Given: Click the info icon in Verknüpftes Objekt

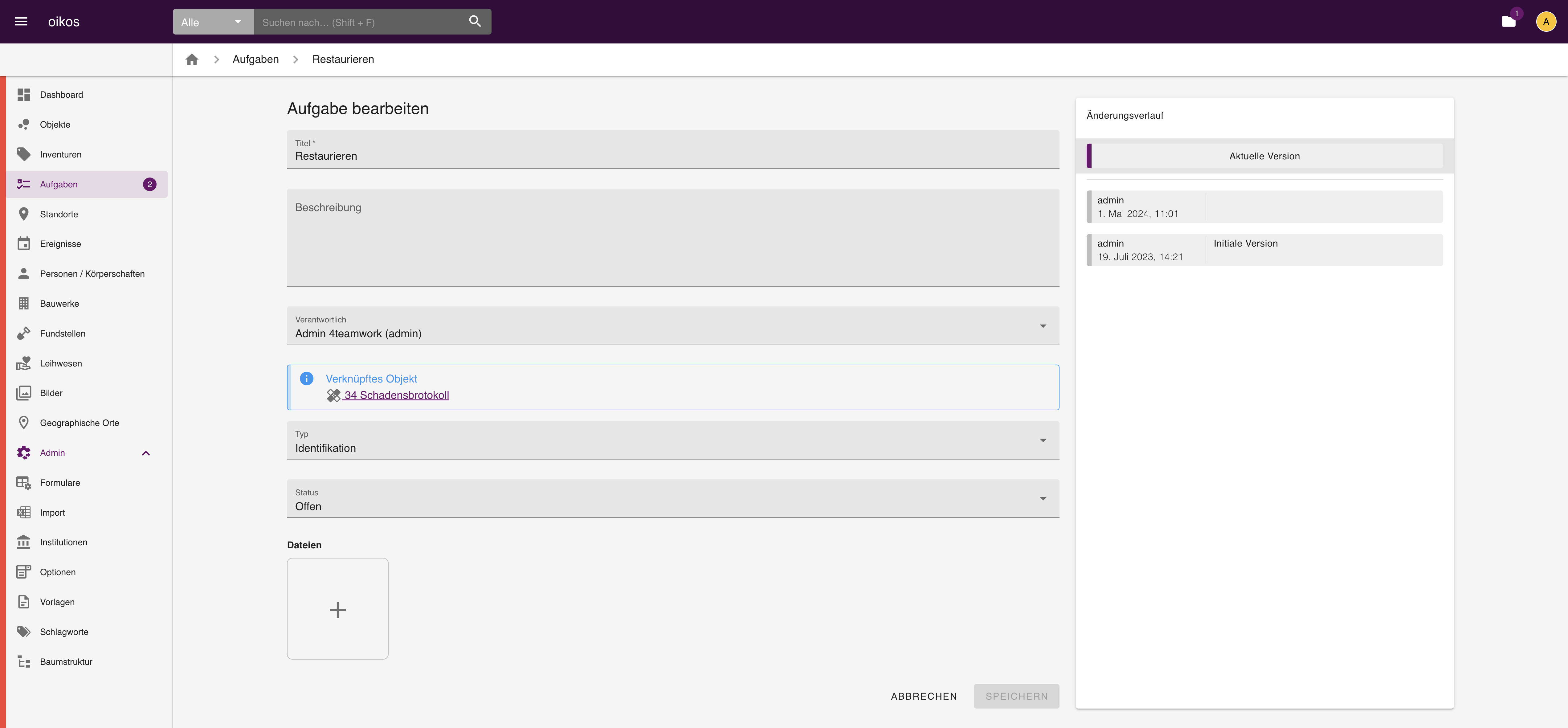Looking at the screenshot, I should [307, 378].
